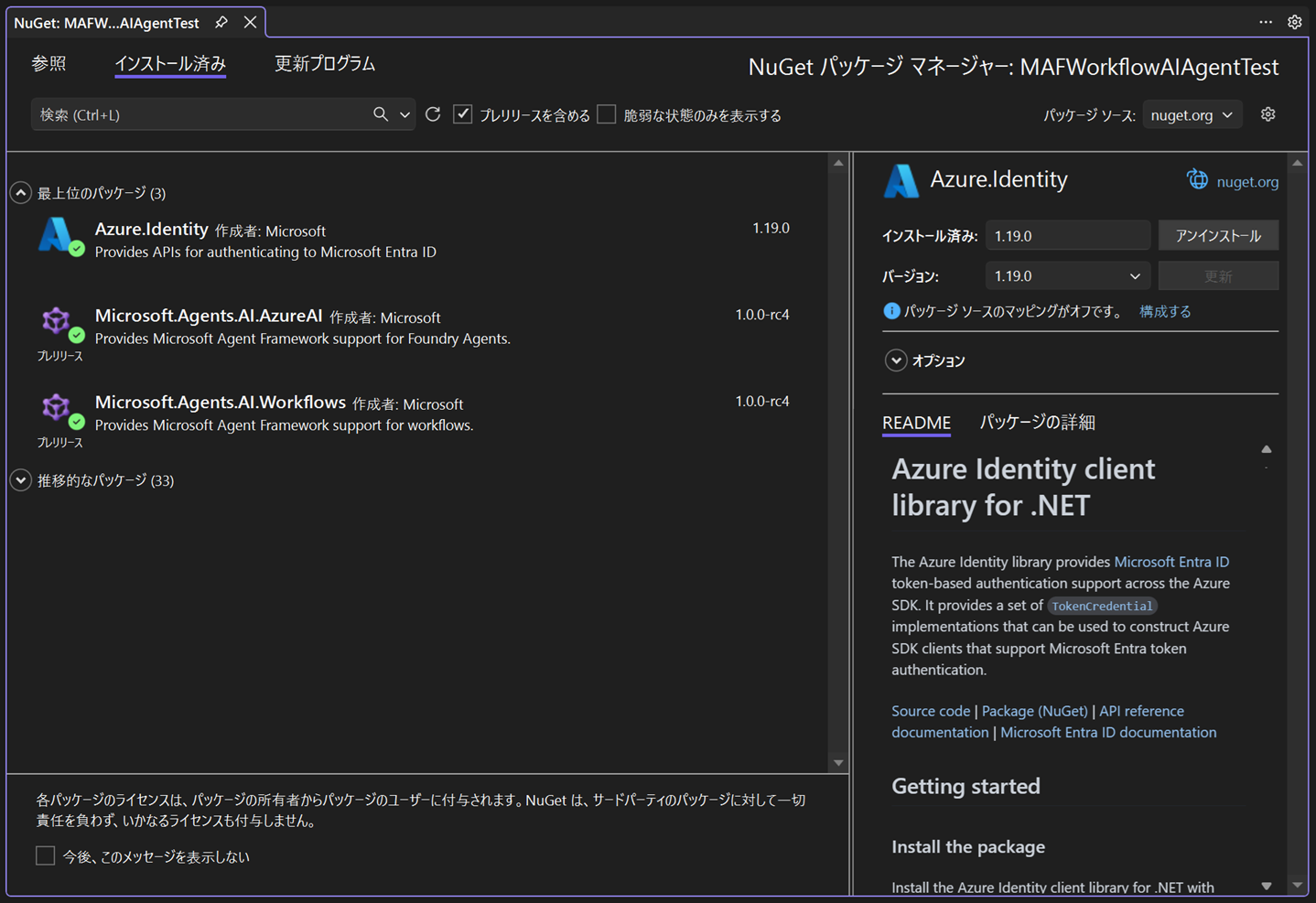Open the version 1.19.0 dropdown
1316x903 pixels.
(1067, 276)
